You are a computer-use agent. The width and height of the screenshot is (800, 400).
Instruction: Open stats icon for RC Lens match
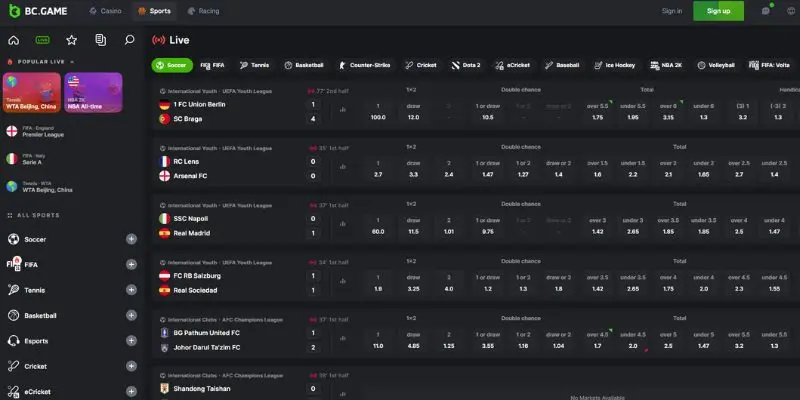click(342, 167)
